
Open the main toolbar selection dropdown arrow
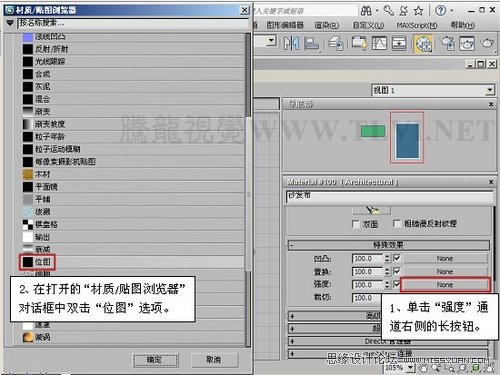click(272, 41)
